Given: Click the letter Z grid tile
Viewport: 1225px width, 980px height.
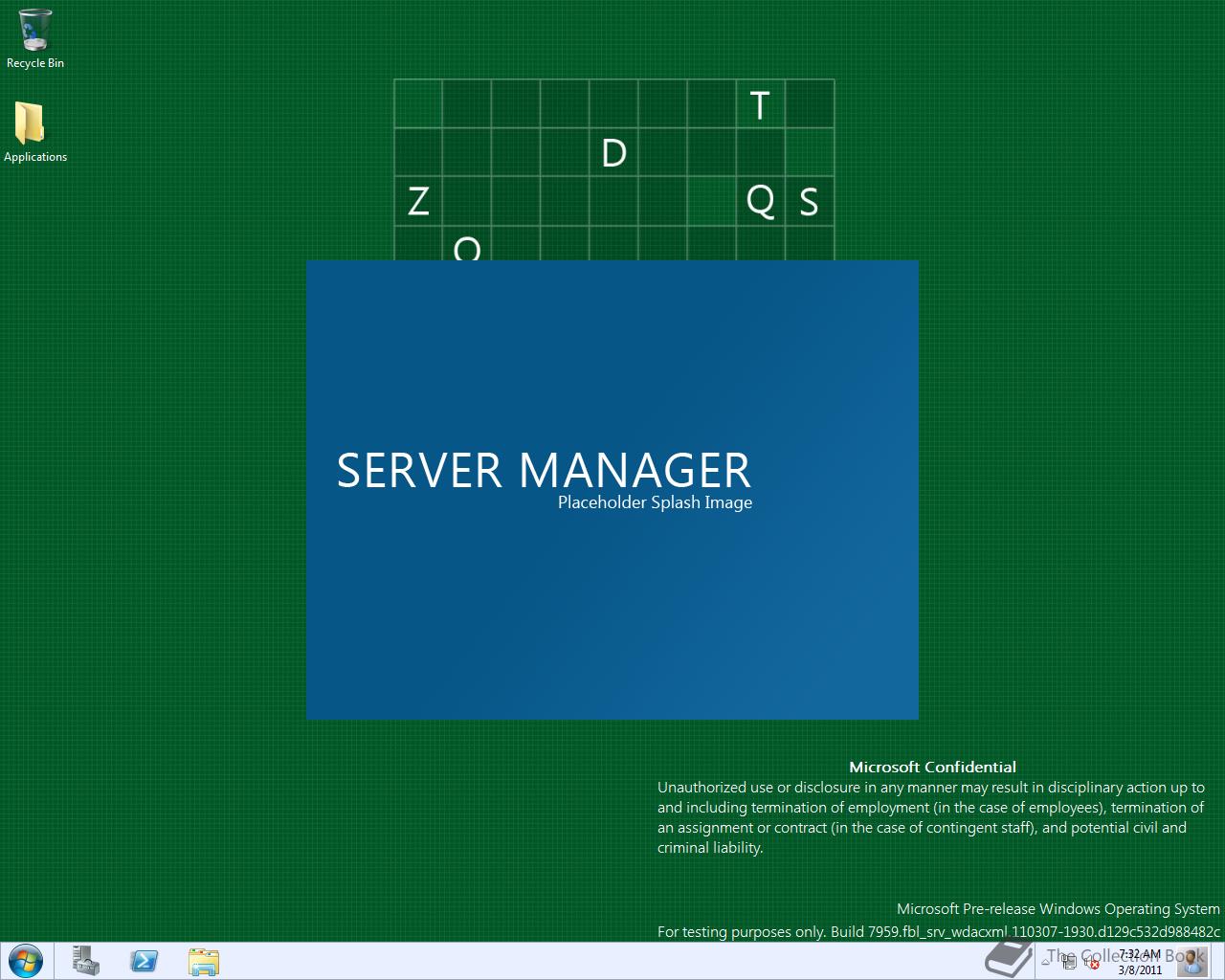Looking at the screenshot, I should click(x=418, y=202).
